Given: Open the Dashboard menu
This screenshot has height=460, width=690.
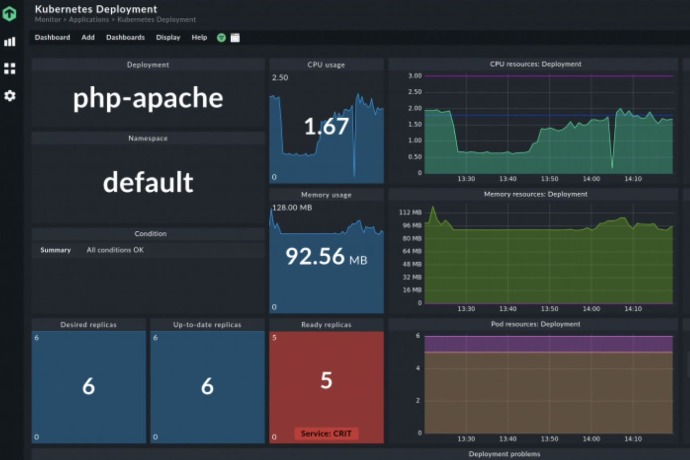Looking at the screenshot, I should (x=52, y=37).
